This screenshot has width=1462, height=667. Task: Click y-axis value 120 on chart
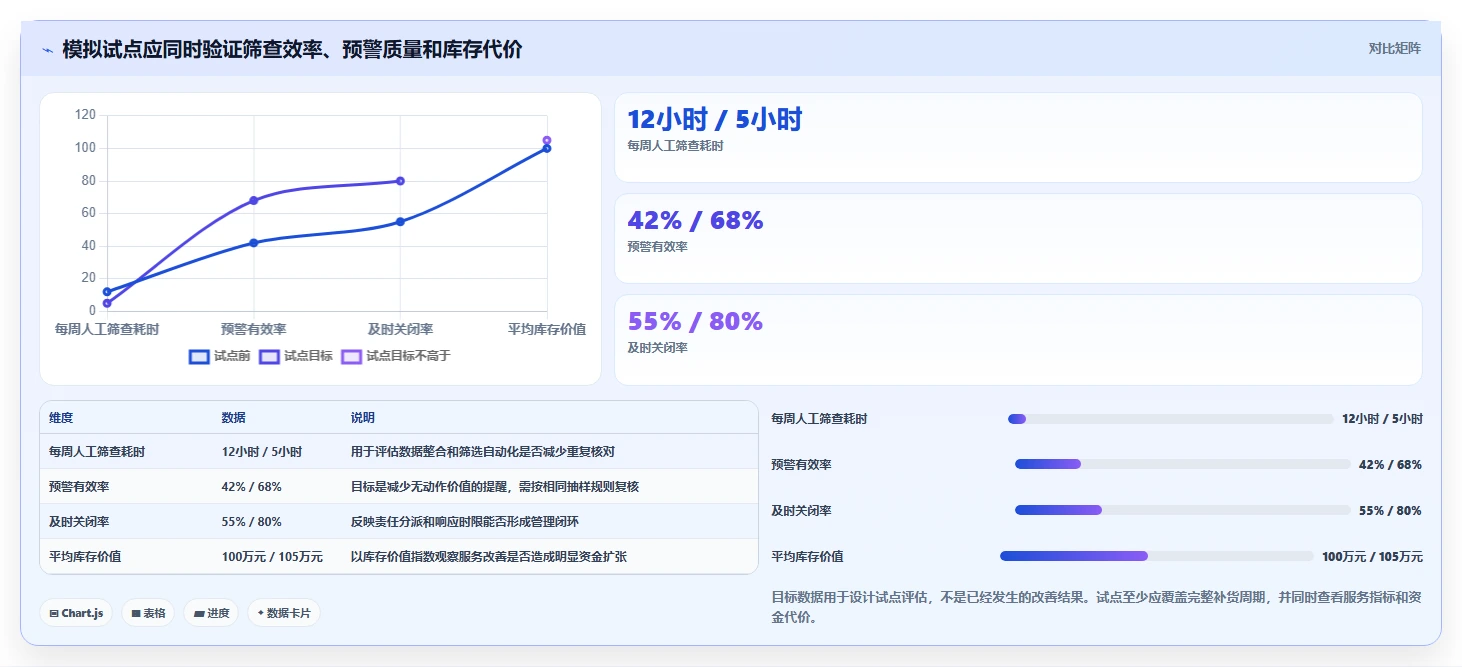85,115
